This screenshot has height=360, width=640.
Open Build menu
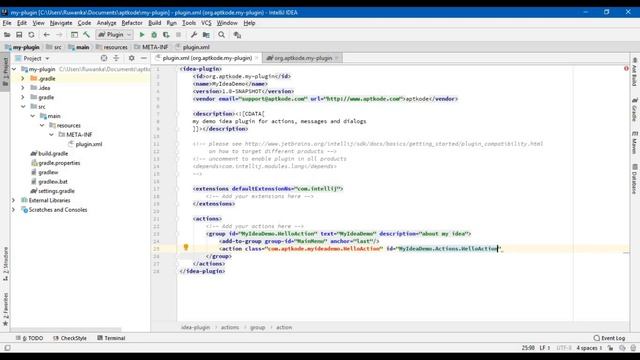[155, 23]
